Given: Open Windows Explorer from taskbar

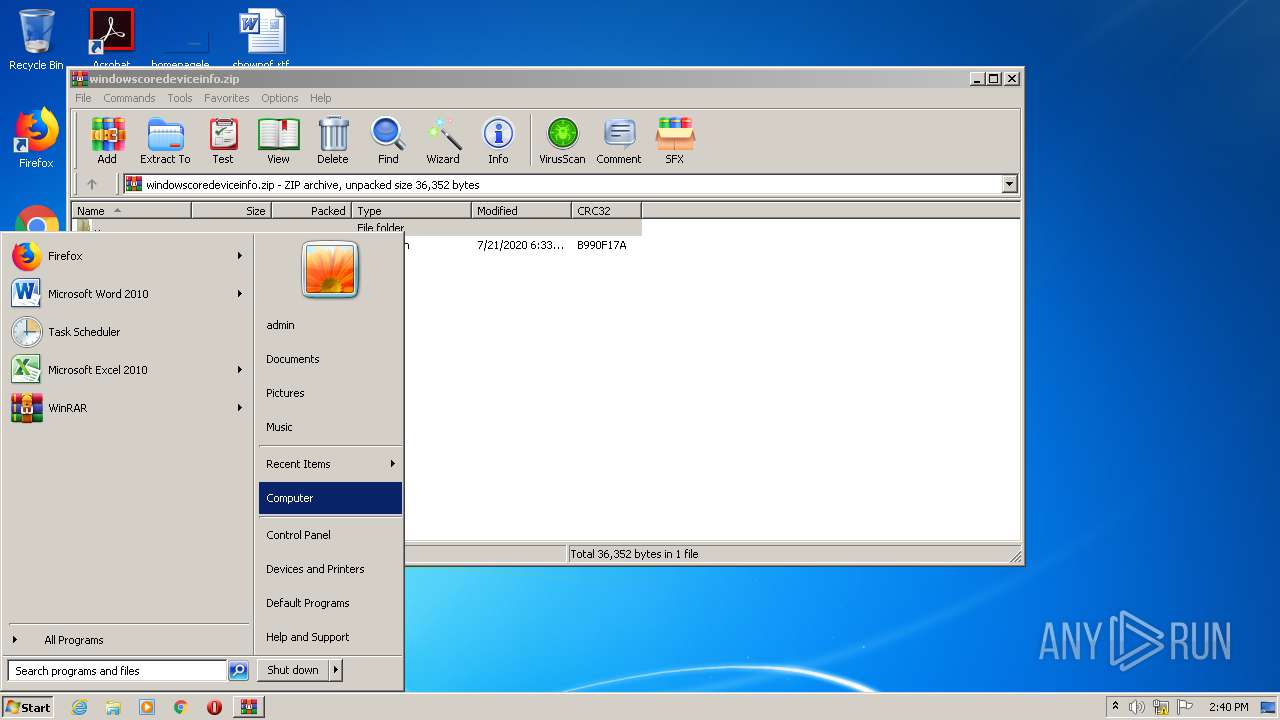Looking at the screenshot, I should (x=113, y=707).
